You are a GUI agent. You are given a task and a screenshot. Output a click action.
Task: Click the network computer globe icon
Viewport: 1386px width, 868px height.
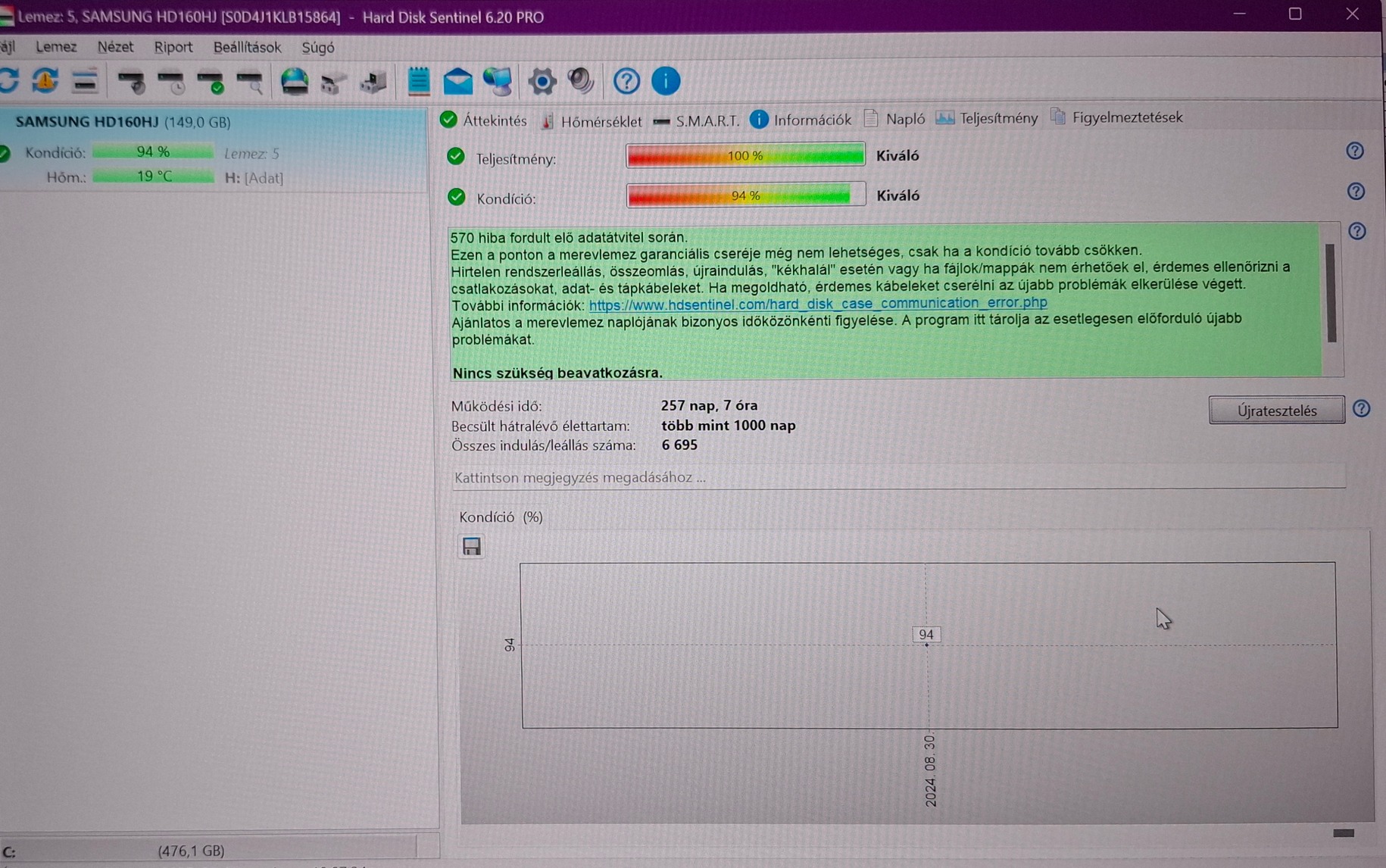pos(498,81)
